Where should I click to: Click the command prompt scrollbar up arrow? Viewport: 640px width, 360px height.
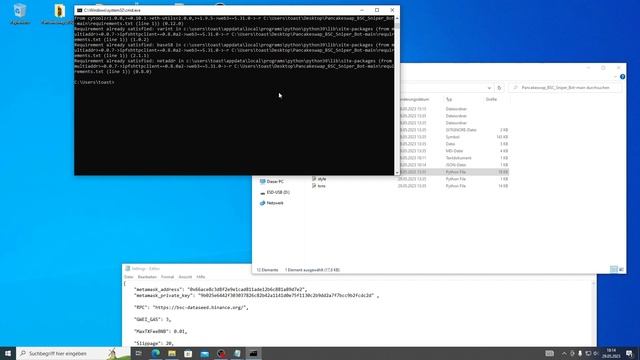coord(397,18)
